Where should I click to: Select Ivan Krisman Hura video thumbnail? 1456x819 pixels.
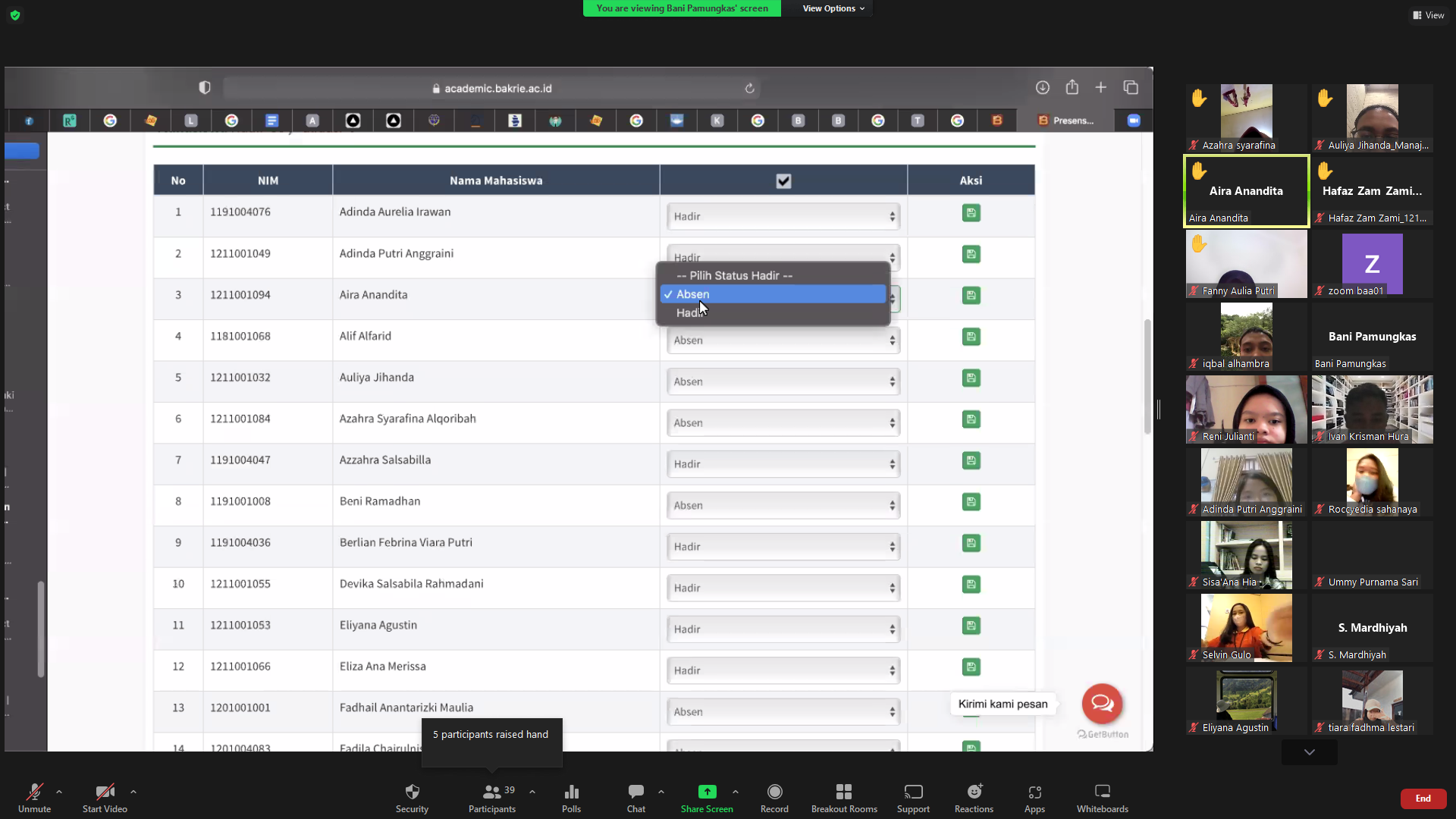[1373, 409]
